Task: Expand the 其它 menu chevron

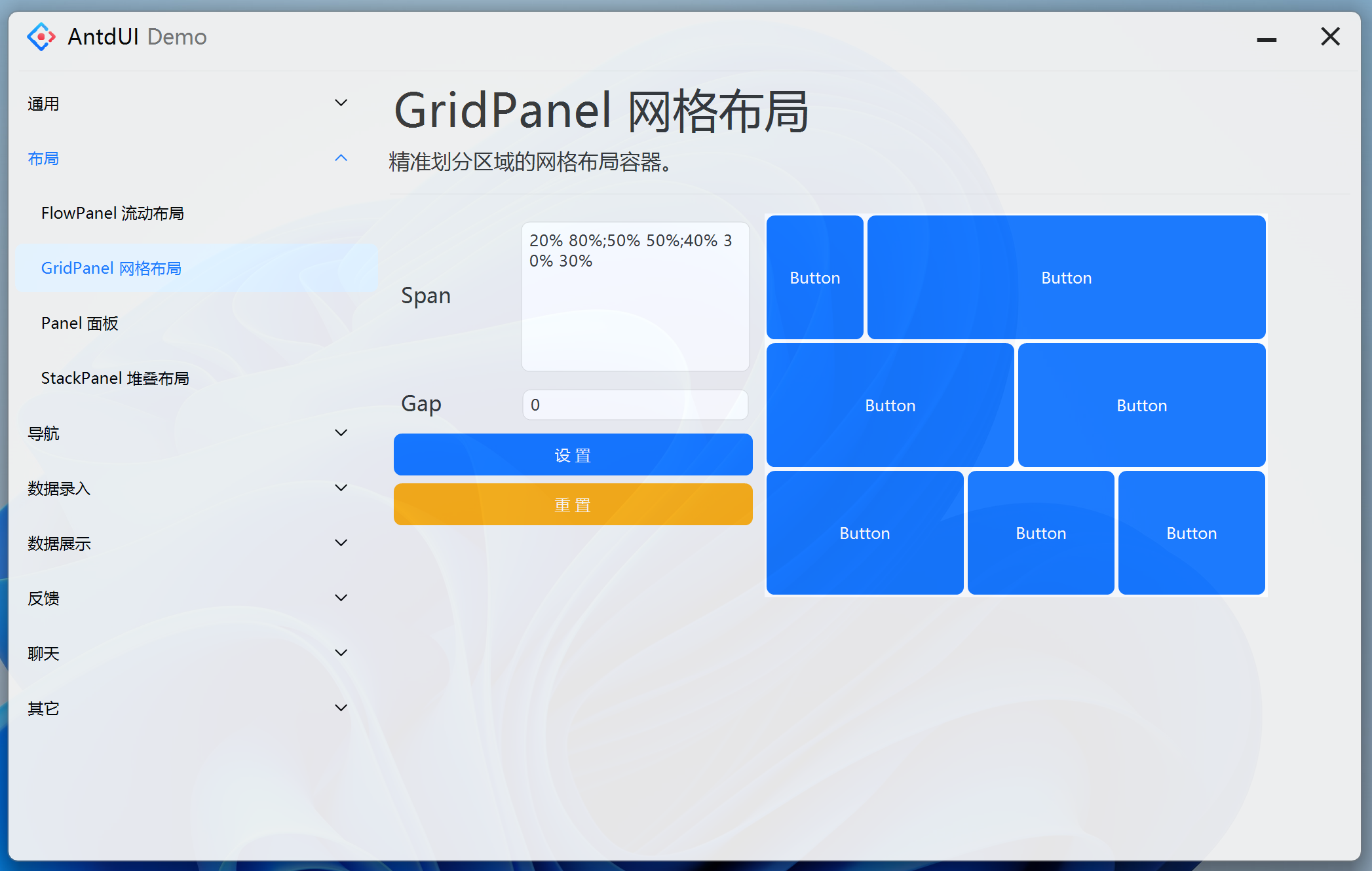Action: tap(341, 708)
